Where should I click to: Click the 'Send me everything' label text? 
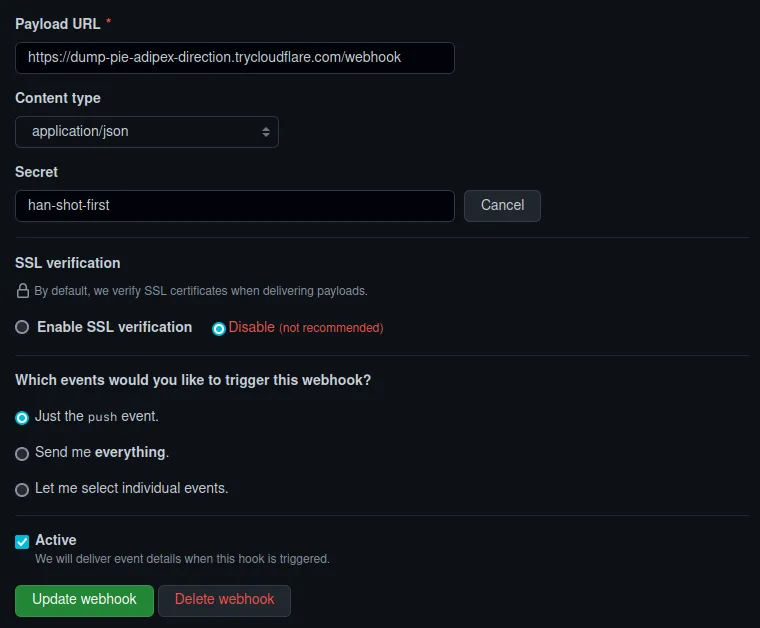pyautogui.click(x=101, y=452)
